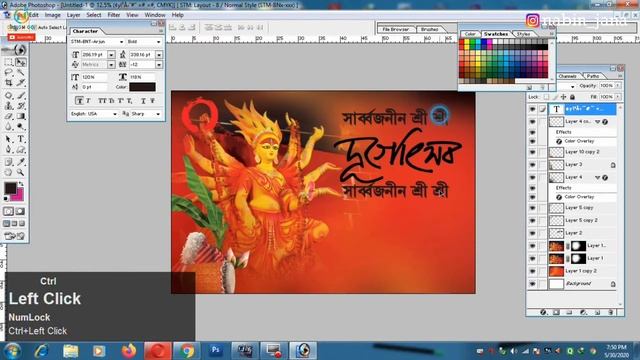The width and height of the screenshot is (640, 360).
Task: Switch to the Channels tab
Action: pos(567,76)
